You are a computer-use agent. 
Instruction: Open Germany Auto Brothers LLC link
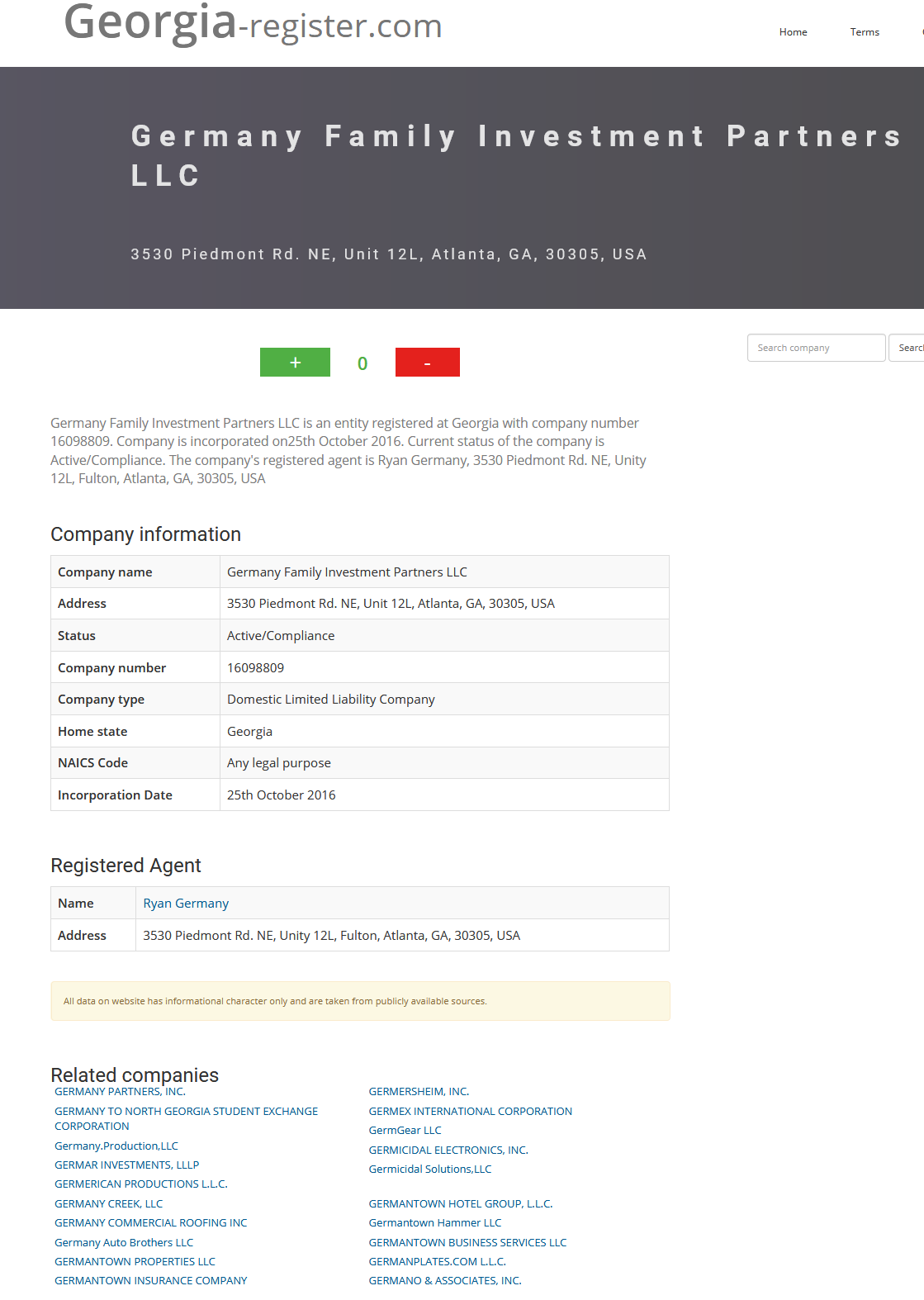click(x=124, y=1243)
